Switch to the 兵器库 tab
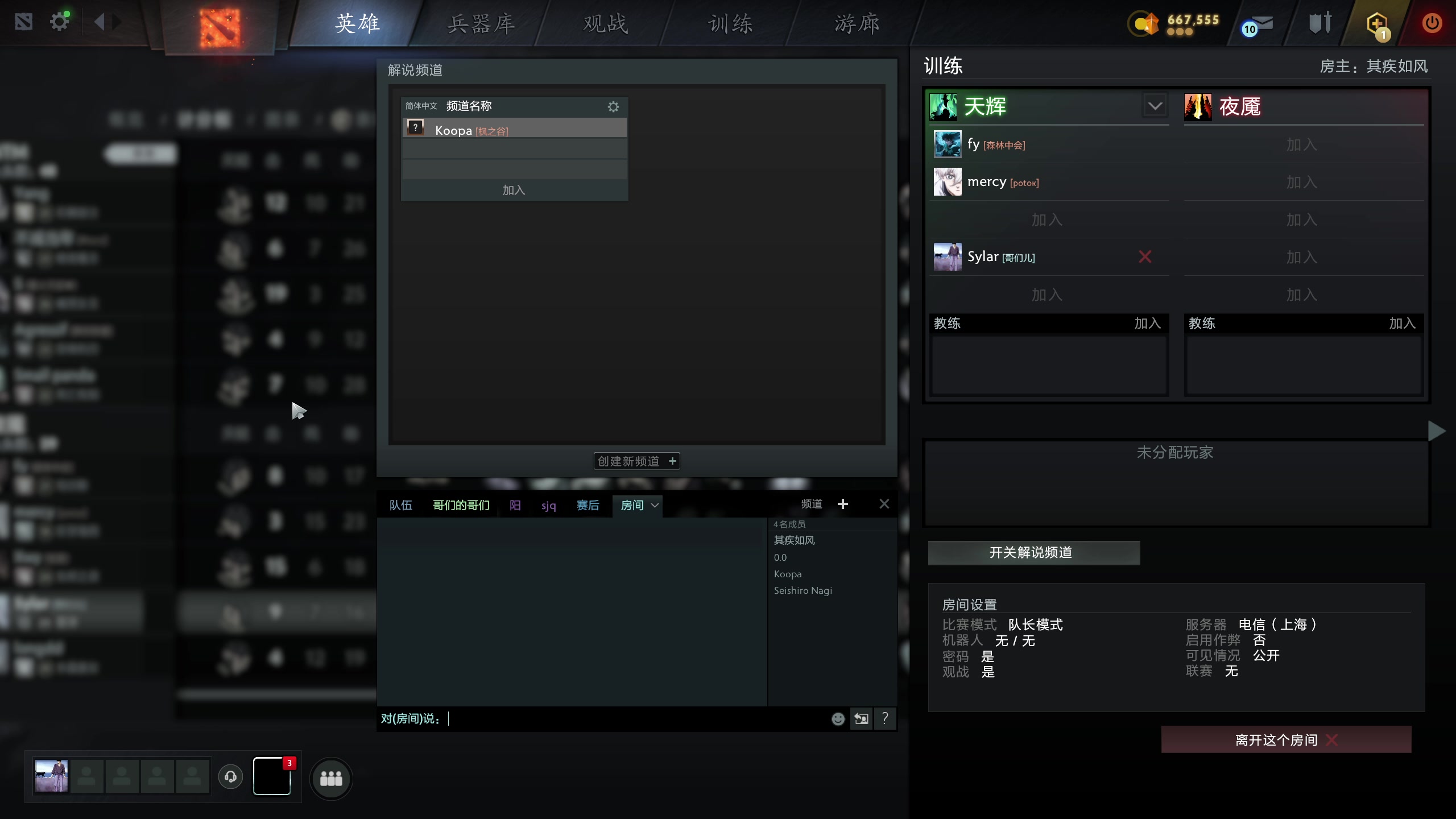The height and width of the screenshot is (819, 1456). pyautogui.click(x=481, y=24)
